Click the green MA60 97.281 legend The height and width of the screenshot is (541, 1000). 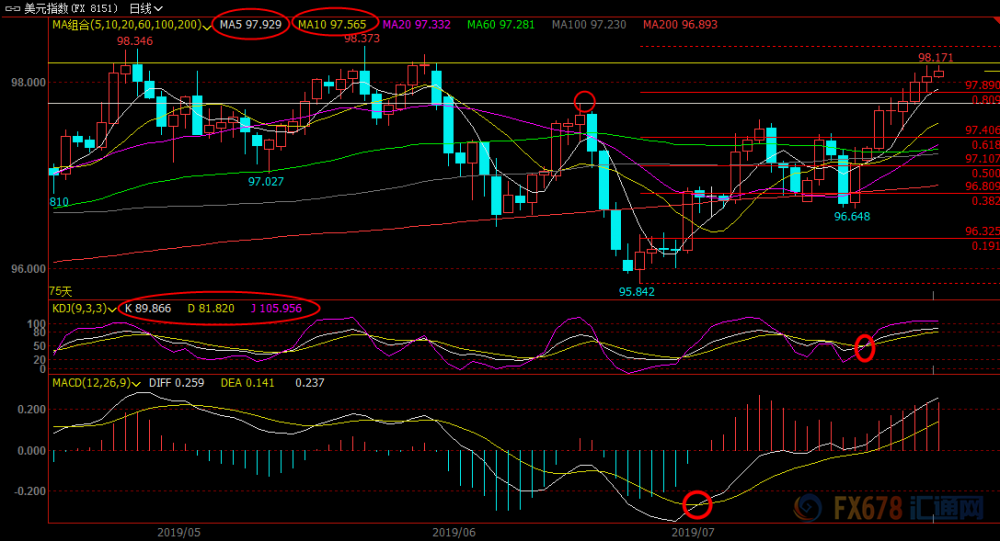point(501,25)
